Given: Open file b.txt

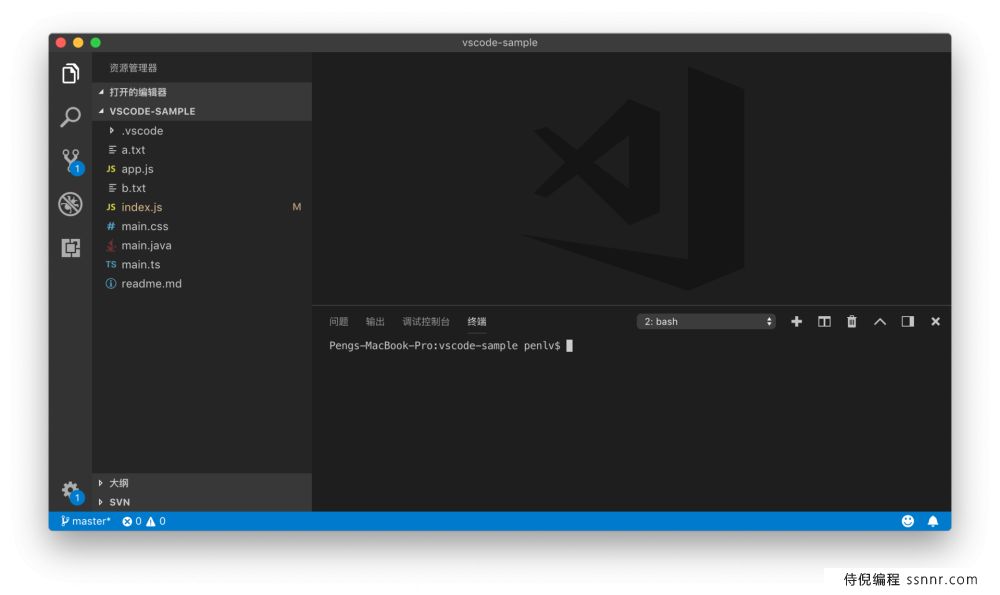Looking at the screenshot, I should [202, 188].
